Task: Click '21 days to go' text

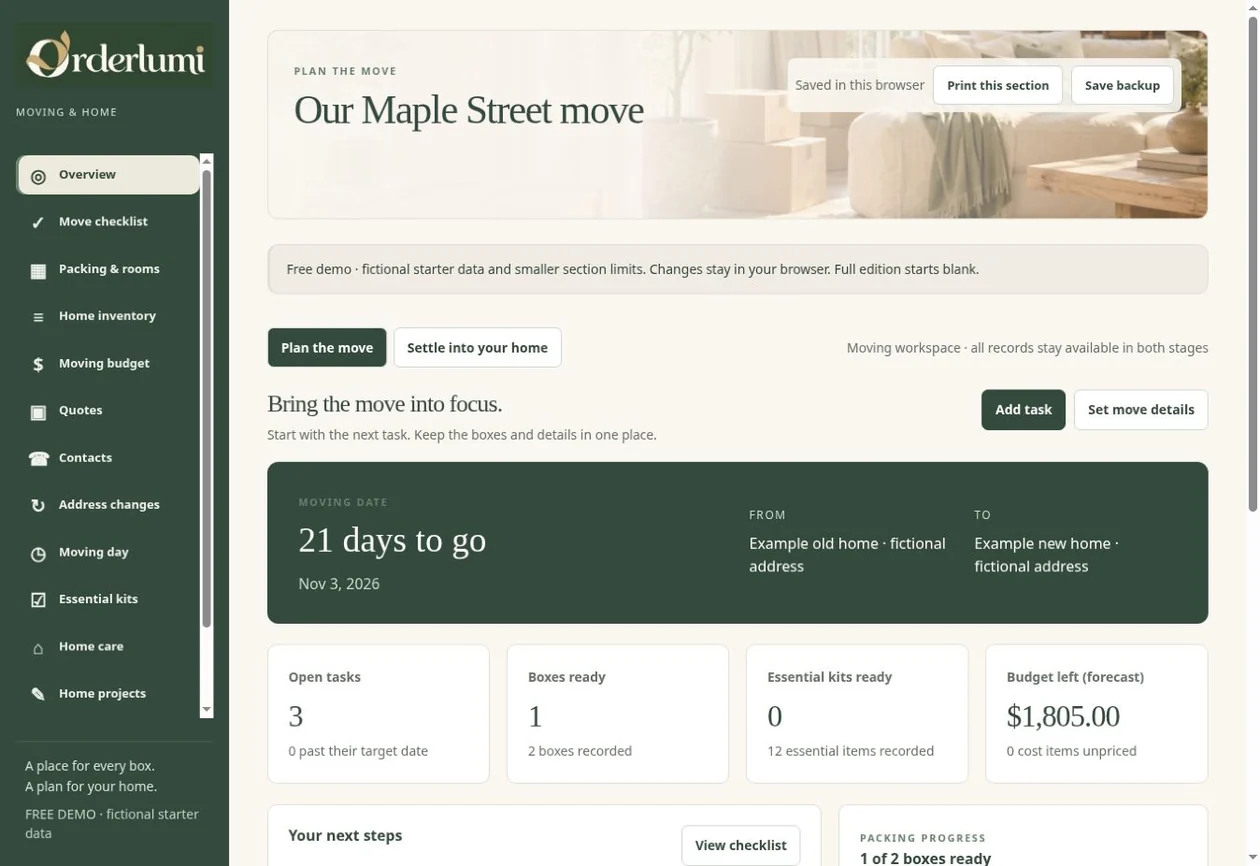Action: (x=392, y=540)
